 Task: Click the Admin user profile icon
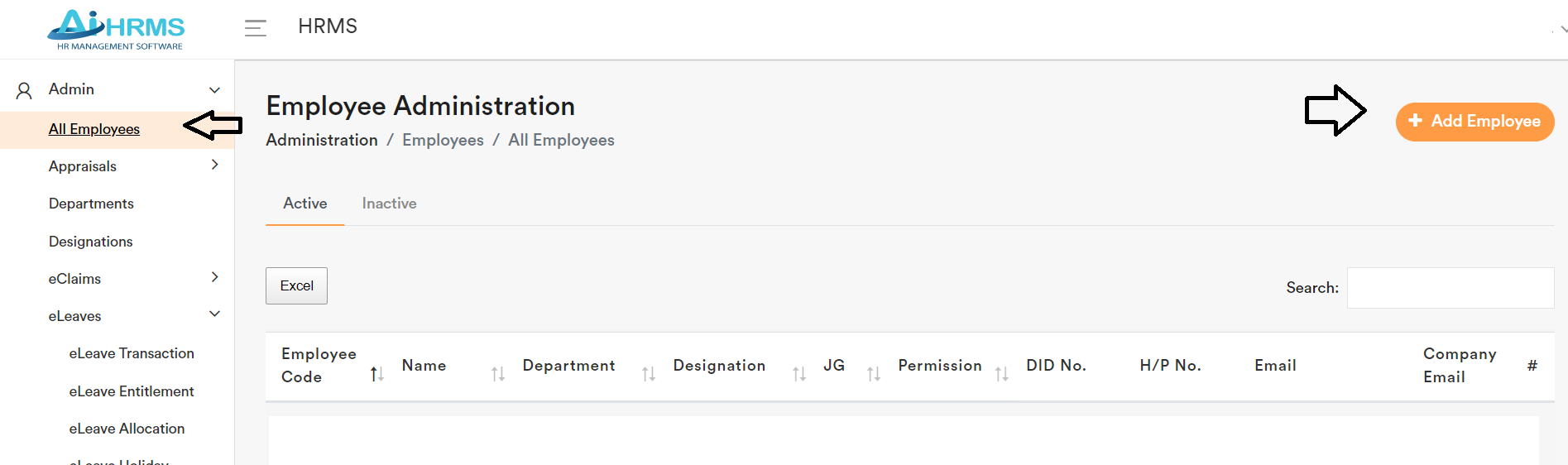(25, 90)
